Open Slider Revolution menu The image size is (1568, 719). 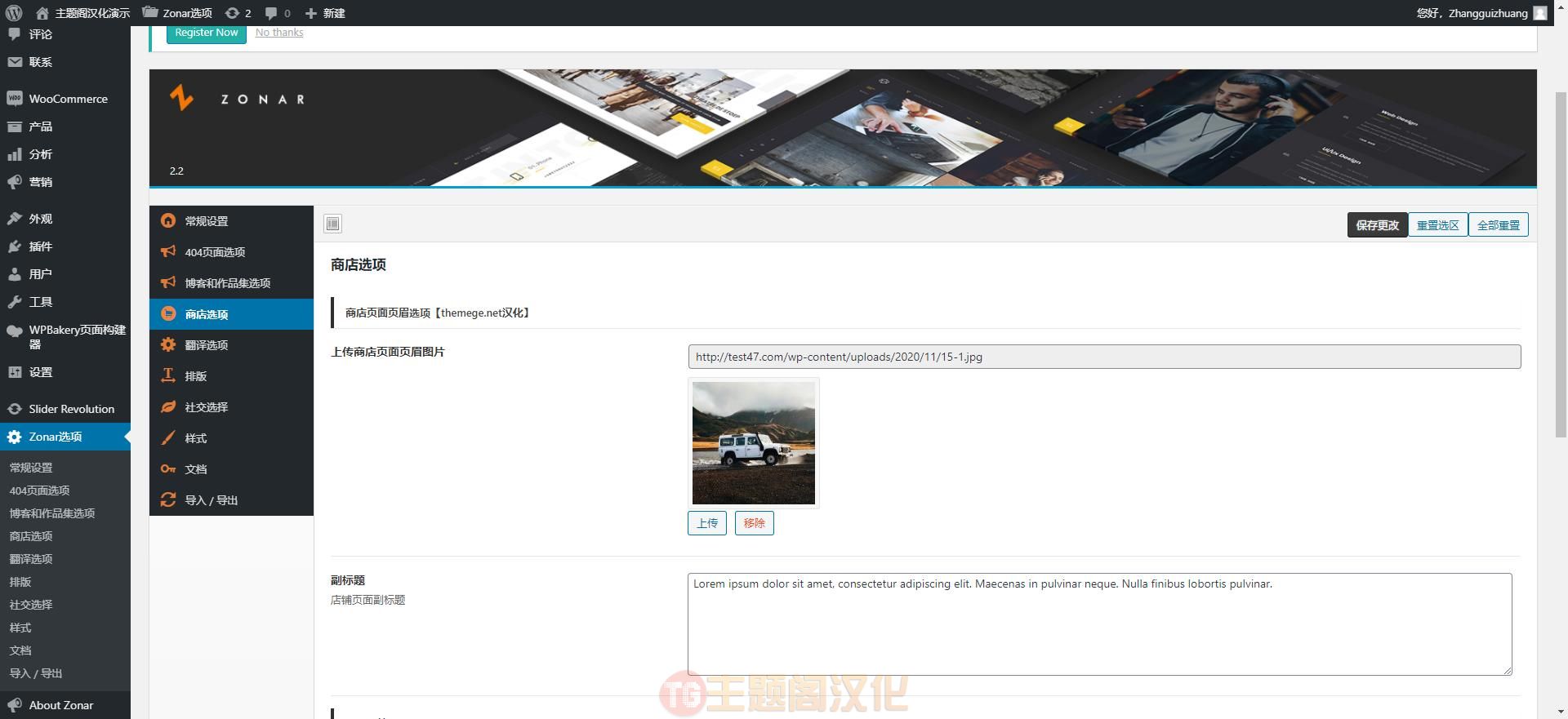coord(65,409)
